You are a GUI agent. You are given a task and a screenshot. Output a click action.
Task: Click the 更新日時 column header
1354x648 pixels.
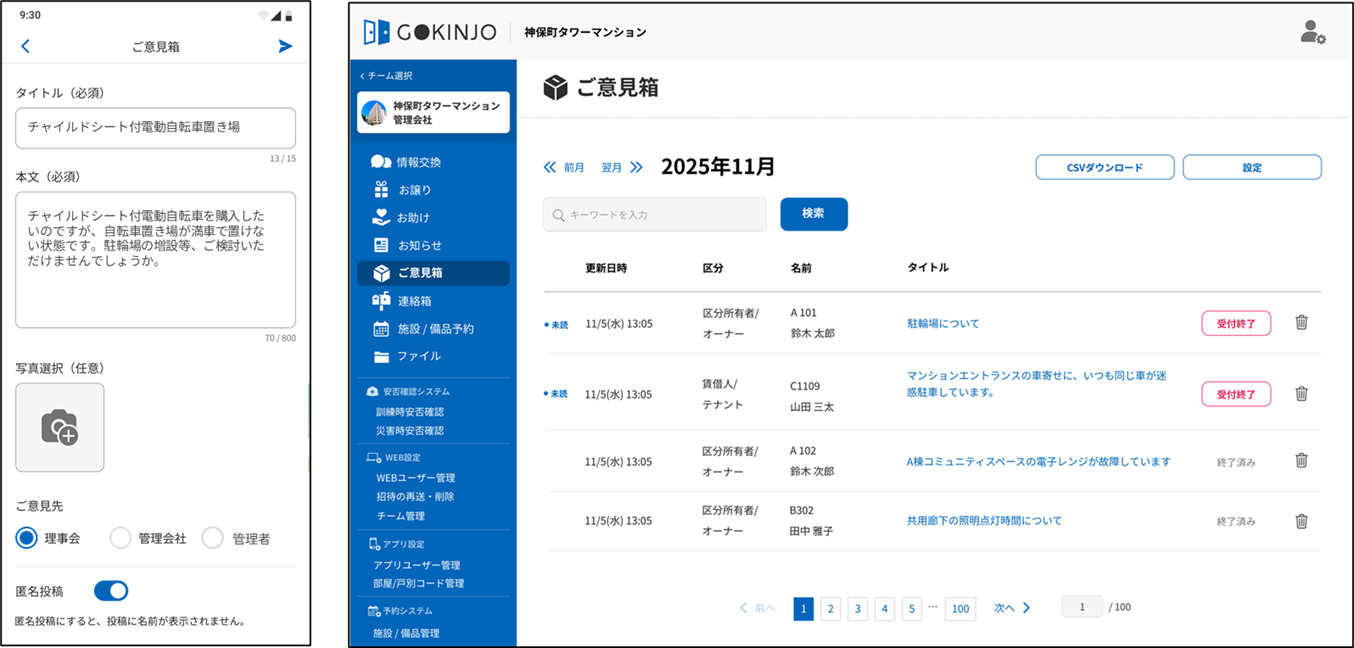click(606, 268)
